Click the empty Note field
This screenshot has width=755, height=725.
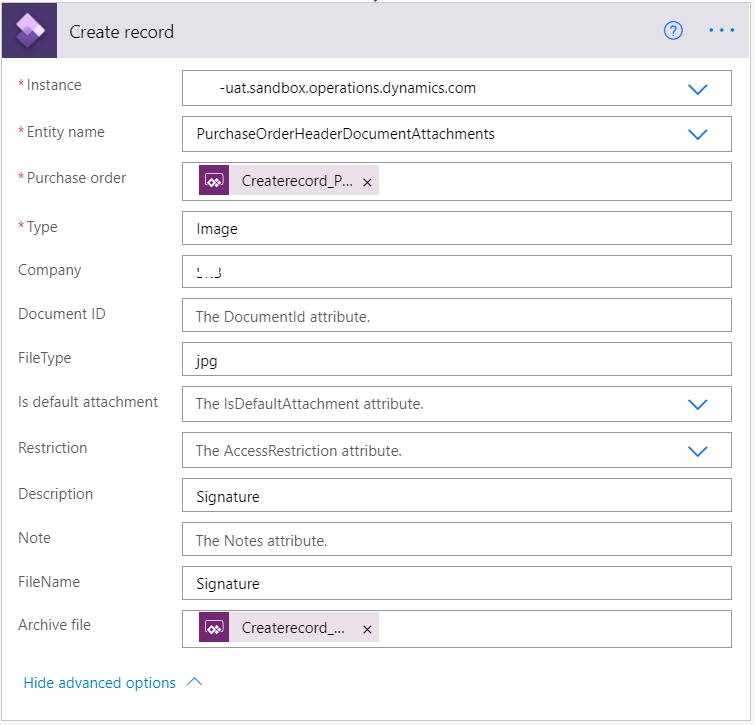pos(456,539)
